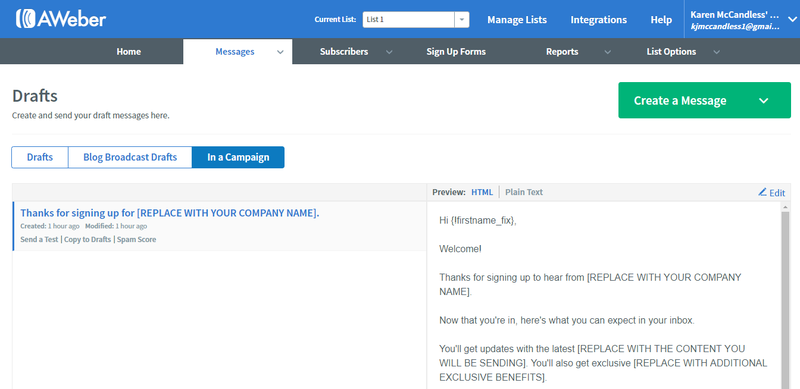
Task: Open Integrations page
Action: tap(598, 20)
